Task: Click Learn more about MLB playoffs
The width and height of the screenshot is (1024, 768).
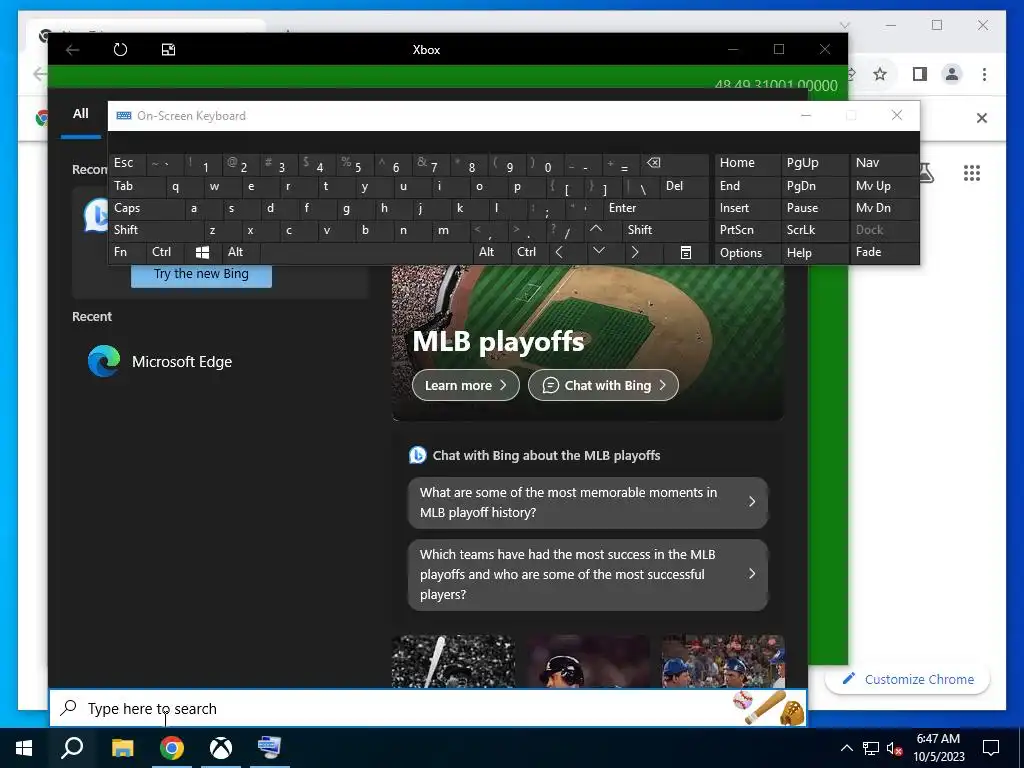Action: point(466,385)
